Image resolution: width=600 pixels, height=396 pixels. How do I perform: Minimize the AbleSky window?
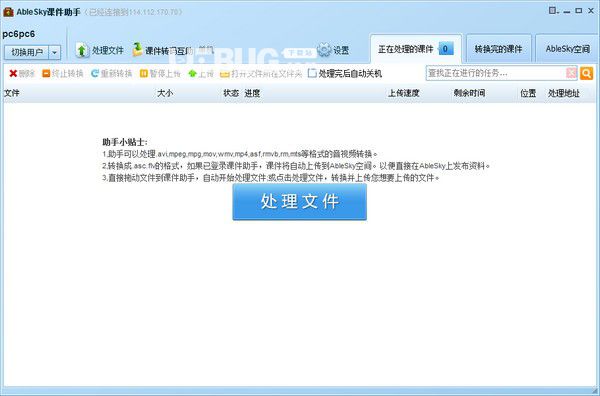(x=567, y=11)
